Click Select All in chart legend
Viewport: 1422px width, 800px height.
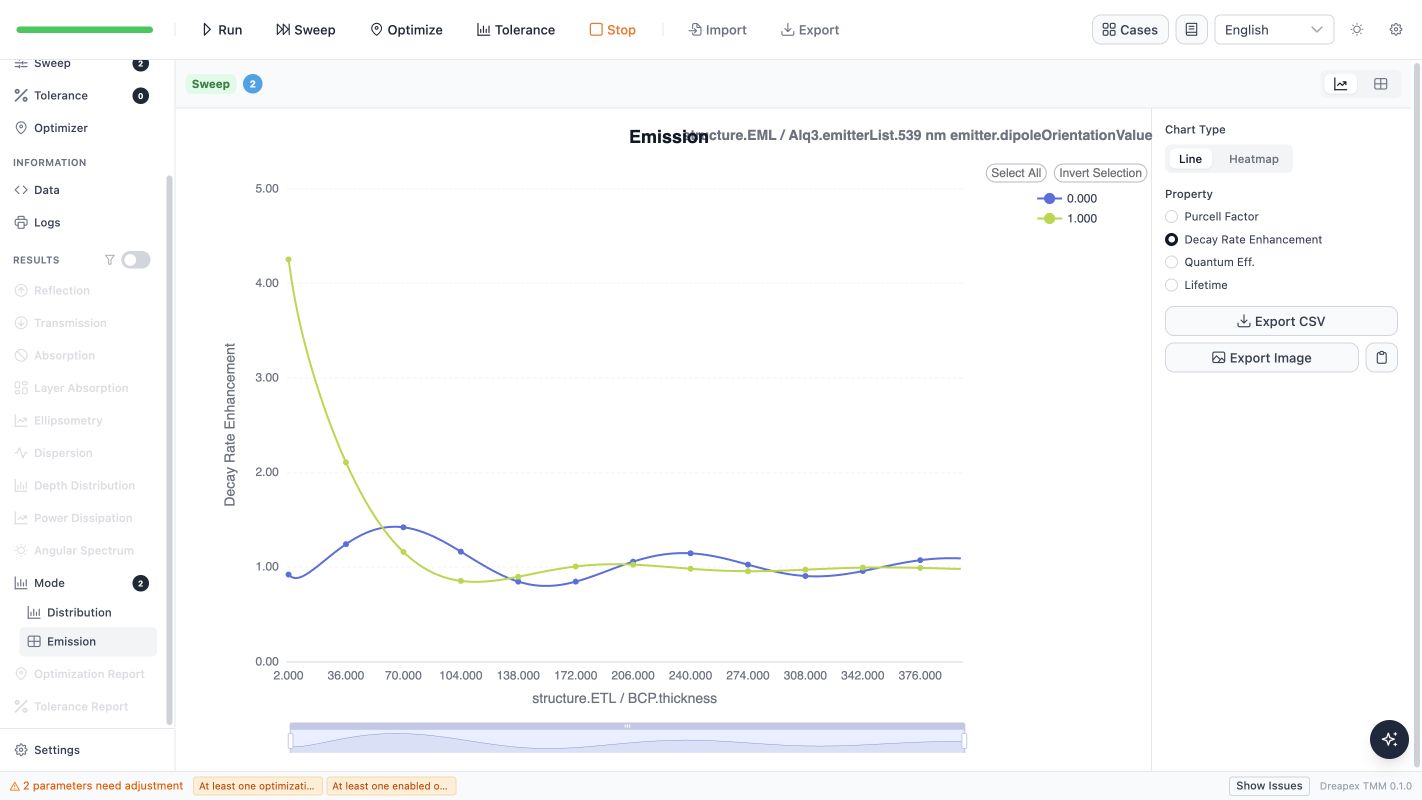click(1016, 173)
